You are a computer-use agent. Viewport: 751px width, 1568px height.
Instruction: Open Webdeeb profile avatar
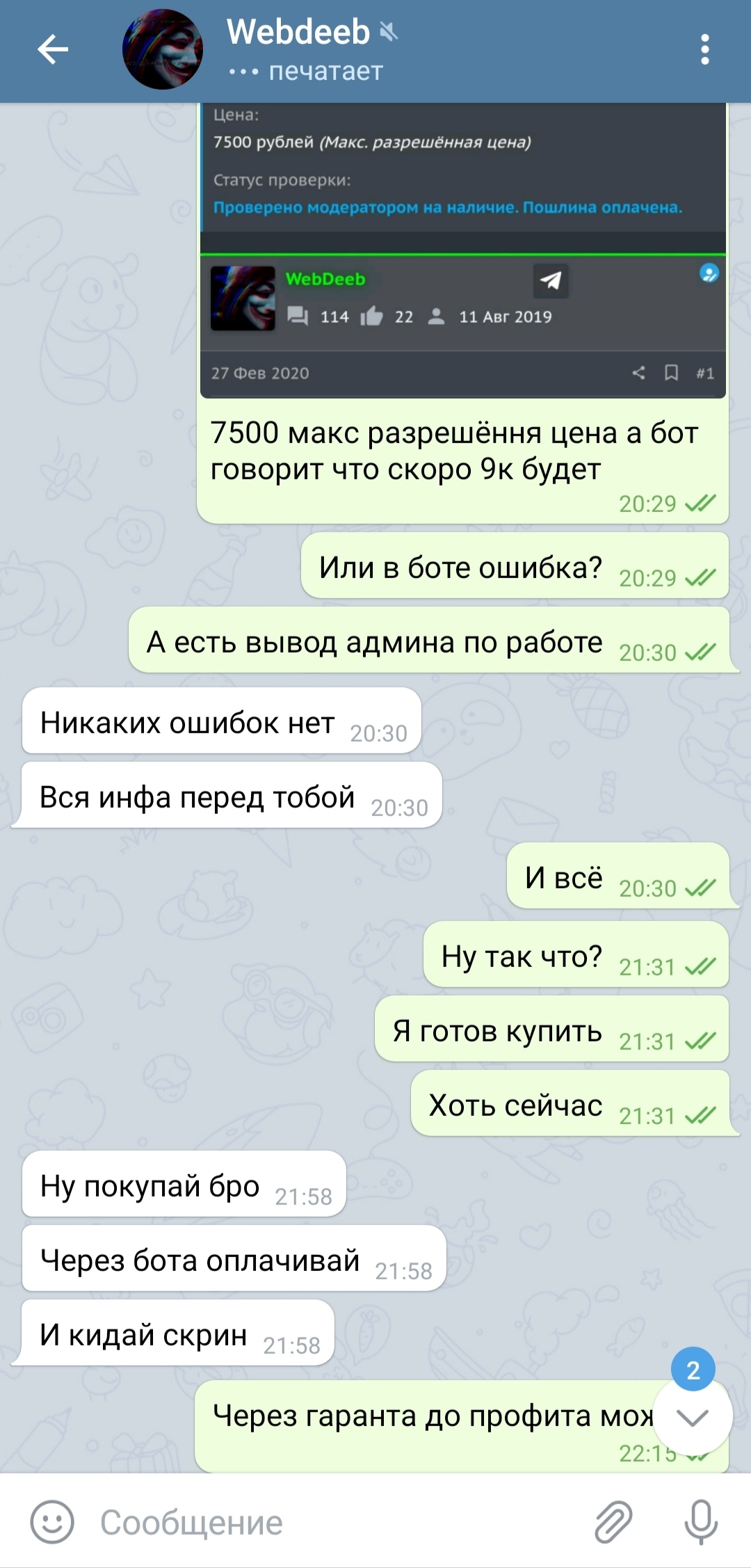pos(163,49)
